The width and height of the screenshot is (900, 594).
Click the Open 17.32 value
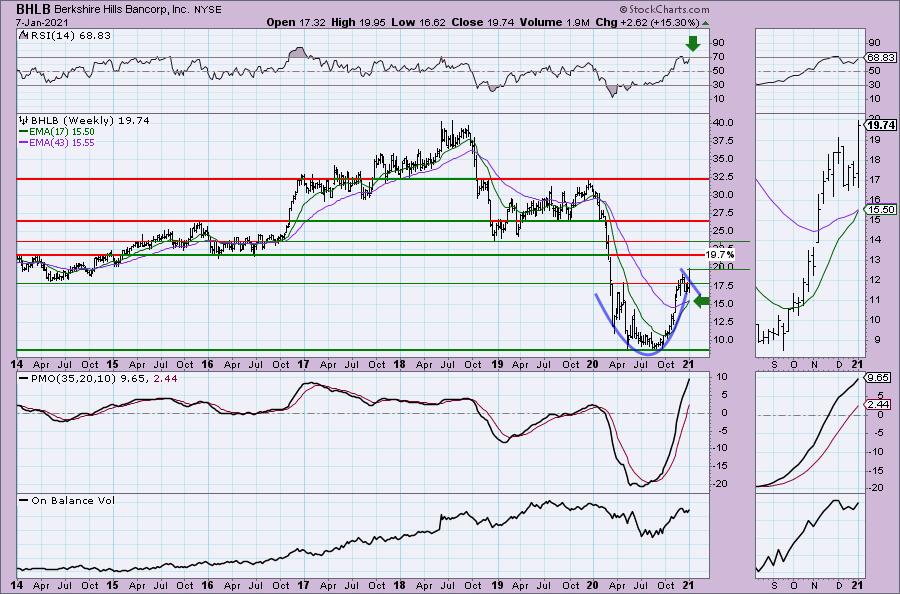coord(297,22)
